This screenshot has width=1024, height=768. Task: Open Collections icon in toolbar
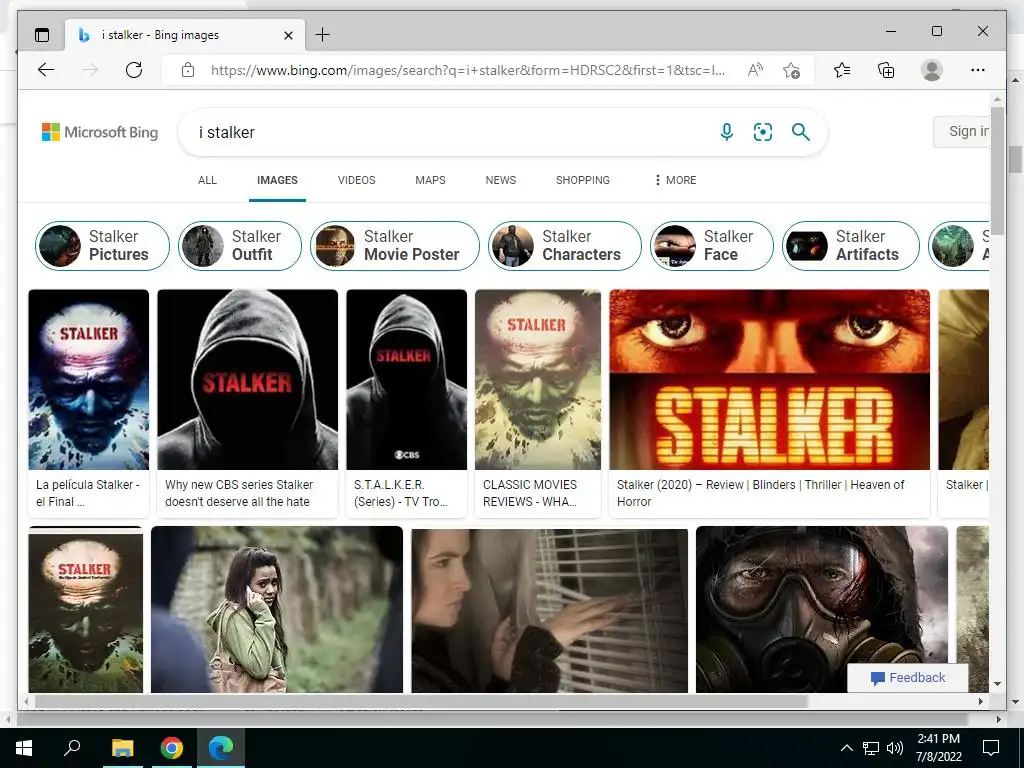tap(886, 70)
